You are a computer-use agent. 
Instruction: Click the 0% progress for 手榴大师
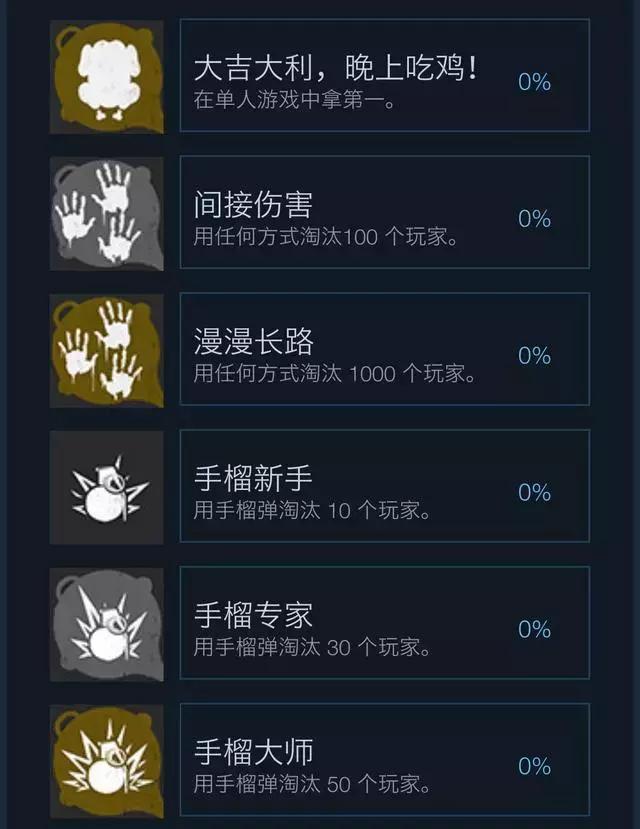(x=534, y=766)
